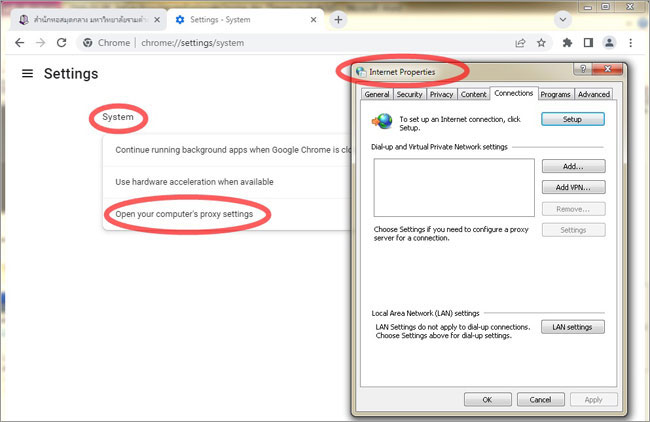The width and height of the screenshot is (650, 422).
Task: Reload the Chrome settings page
Action: [x=61, y=43]
